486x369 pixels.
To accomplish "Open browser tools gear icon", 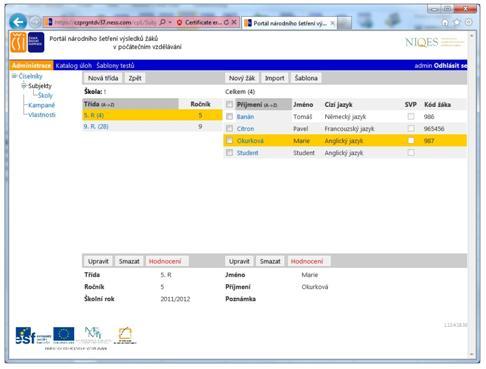I will 469,22.
